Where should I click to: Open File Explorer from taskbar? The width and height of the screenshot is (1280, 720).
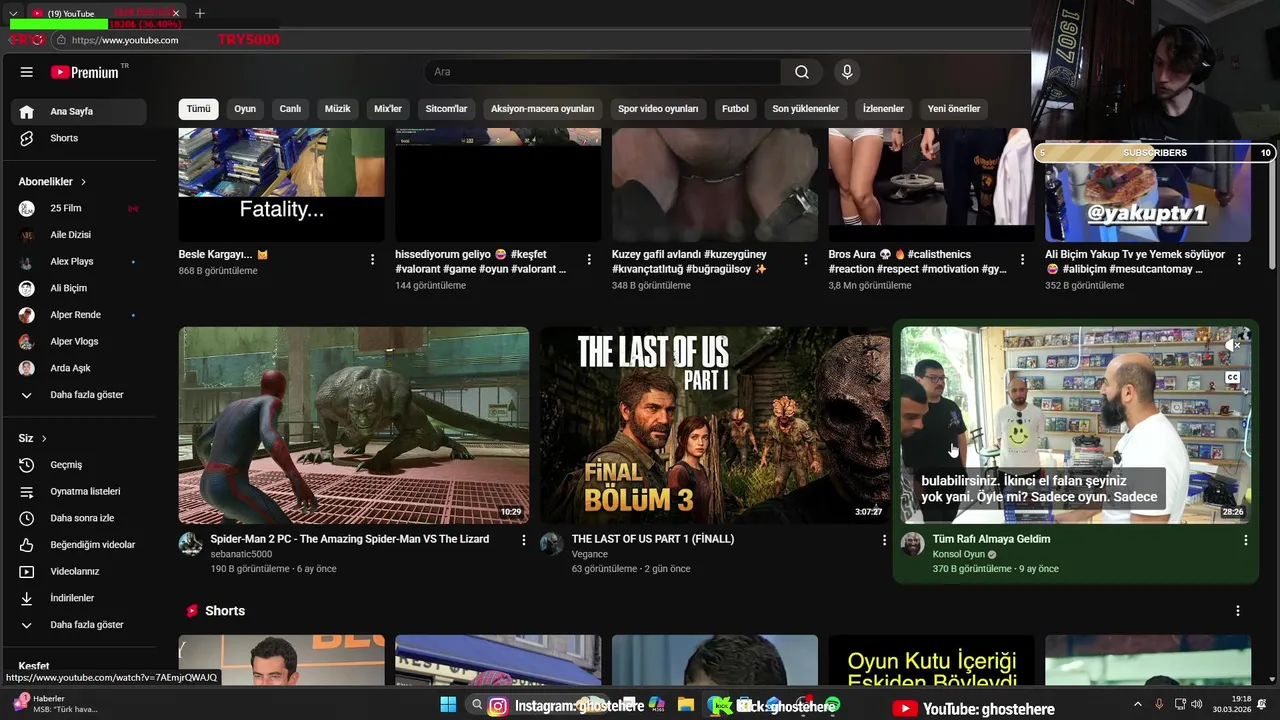(x=686, y=706)
